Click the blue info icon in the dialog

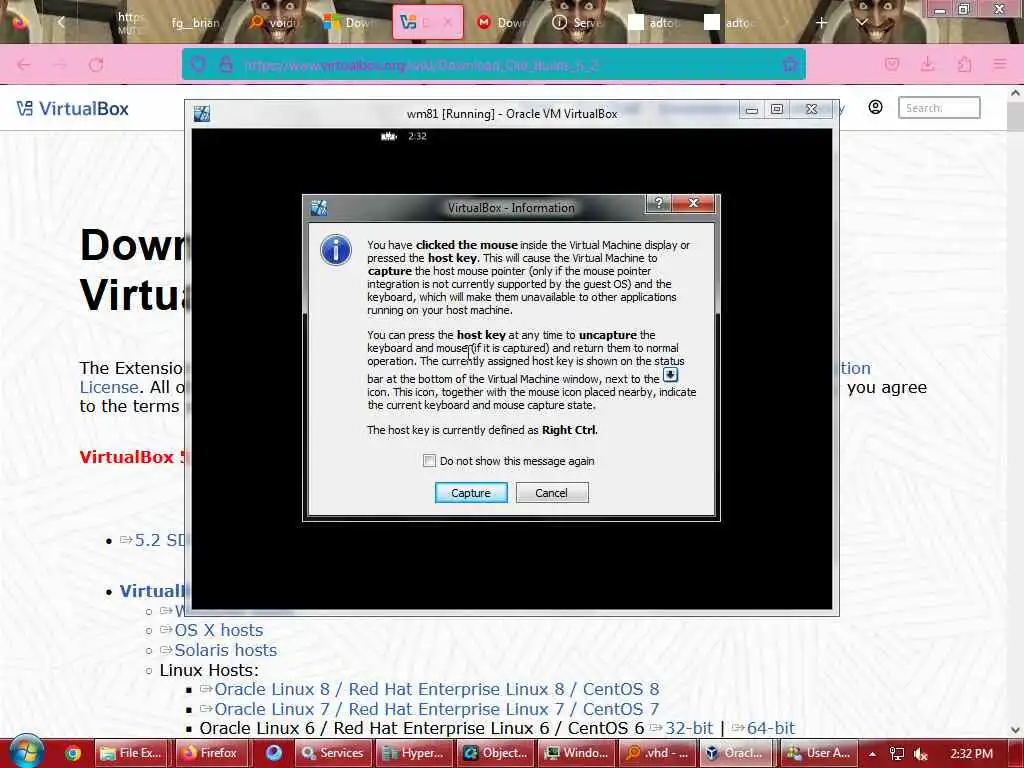[336, 250]
